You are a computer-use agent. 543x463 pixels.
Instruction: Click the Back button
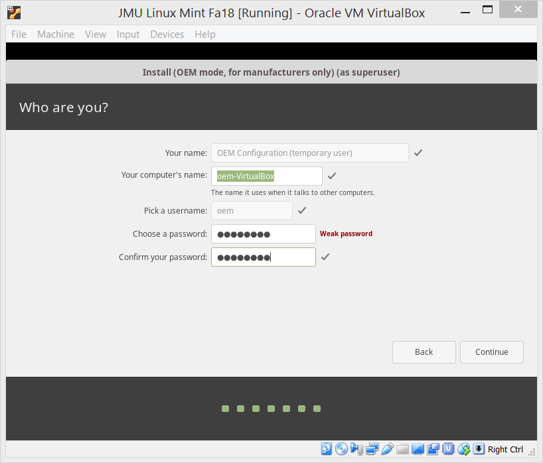[x=424, y=352]
